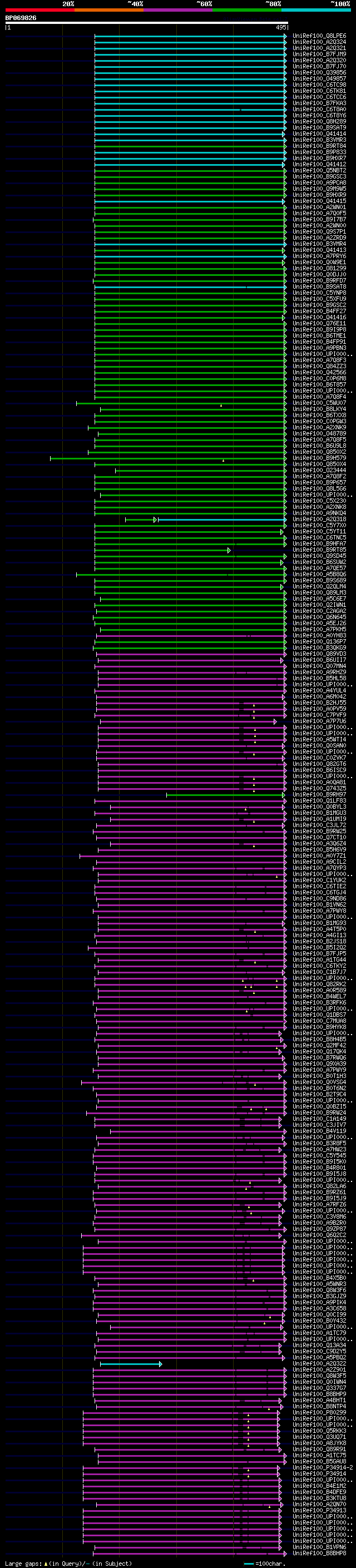Select the query ID BP069826
This screenshot has height=1568, width=356.
21,18
